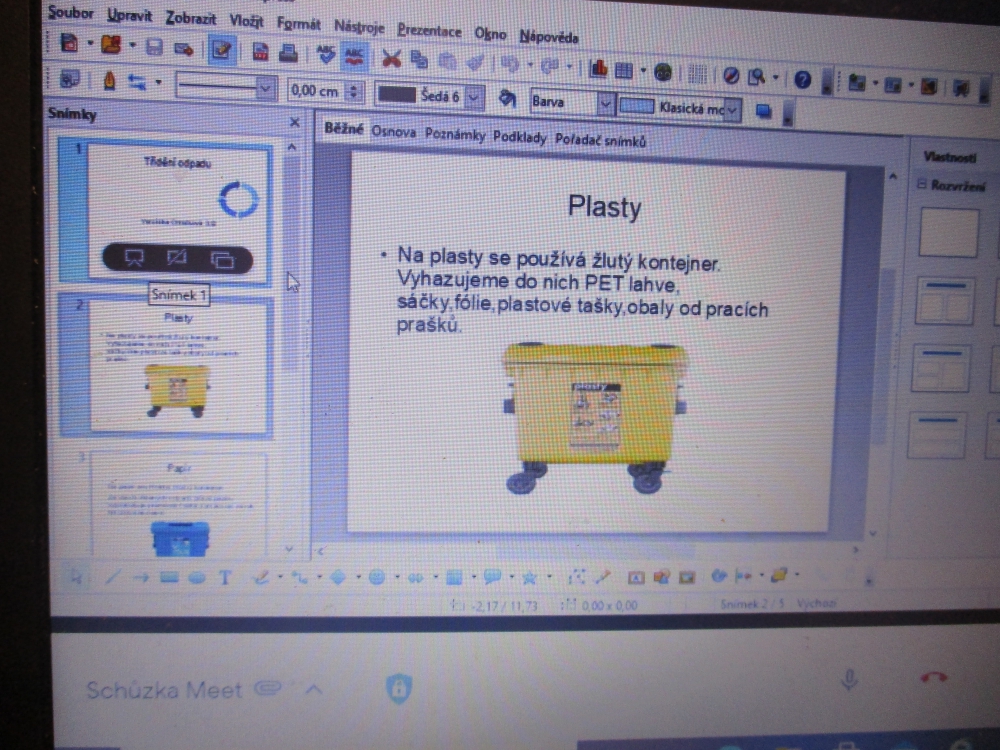Toggle automatic spell checking
This screenshot has height=750, width=1000.
click(355, 56)
